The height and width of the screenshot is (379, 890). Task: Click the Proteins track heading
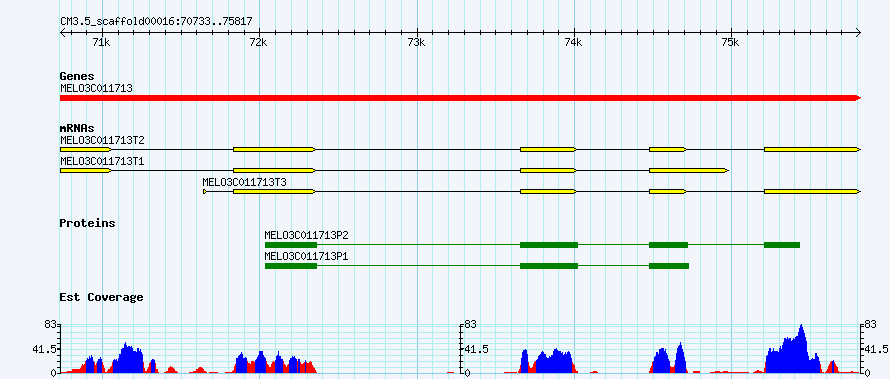87,223
